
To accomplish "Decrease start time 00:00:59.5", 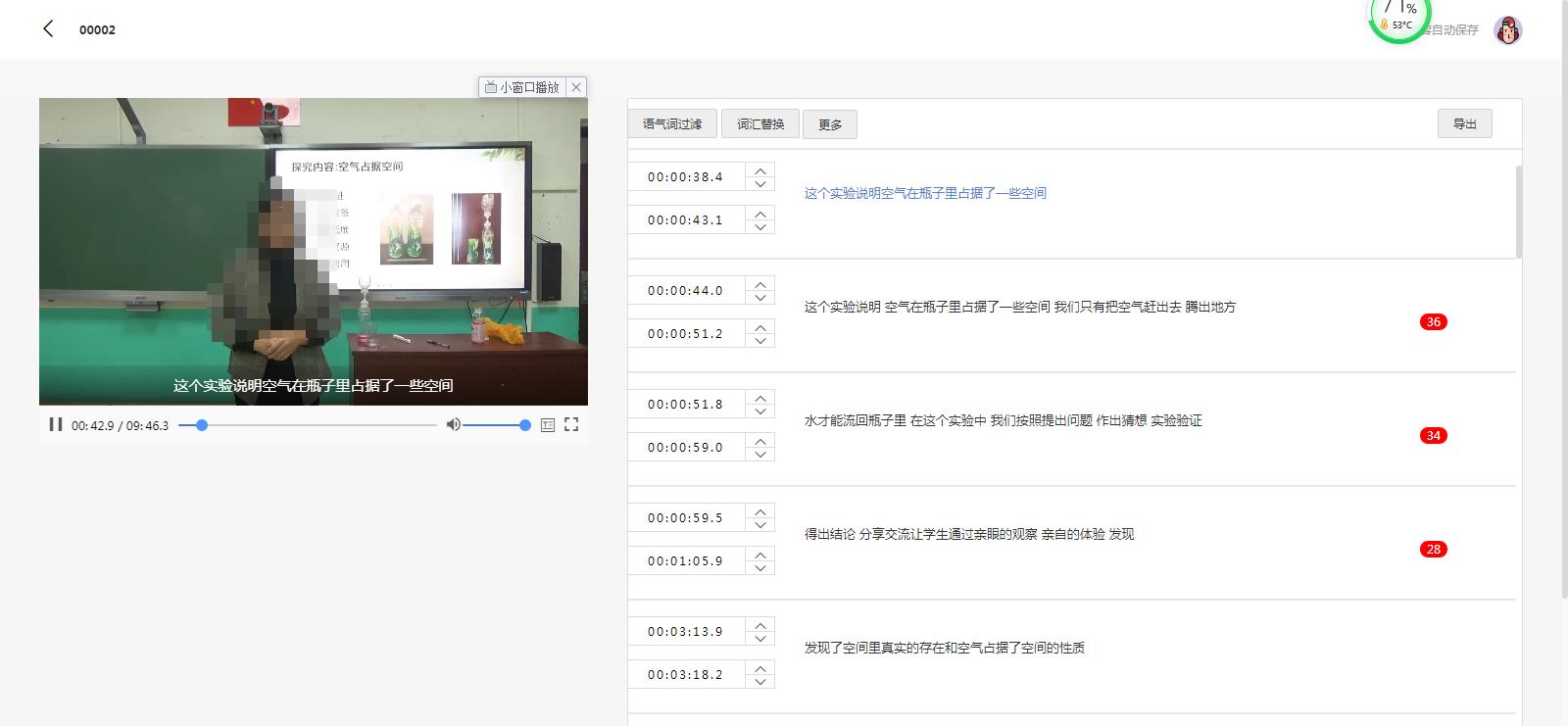I will coord(760,525).
